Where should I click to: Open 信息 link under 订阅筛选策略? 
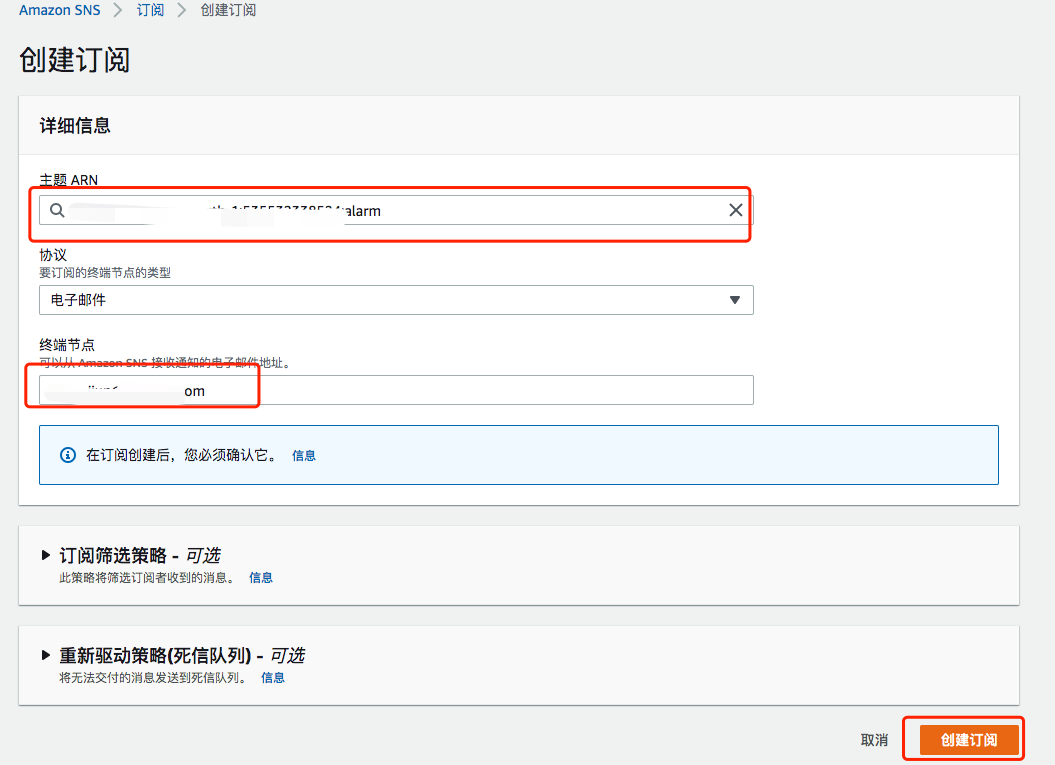260,577
